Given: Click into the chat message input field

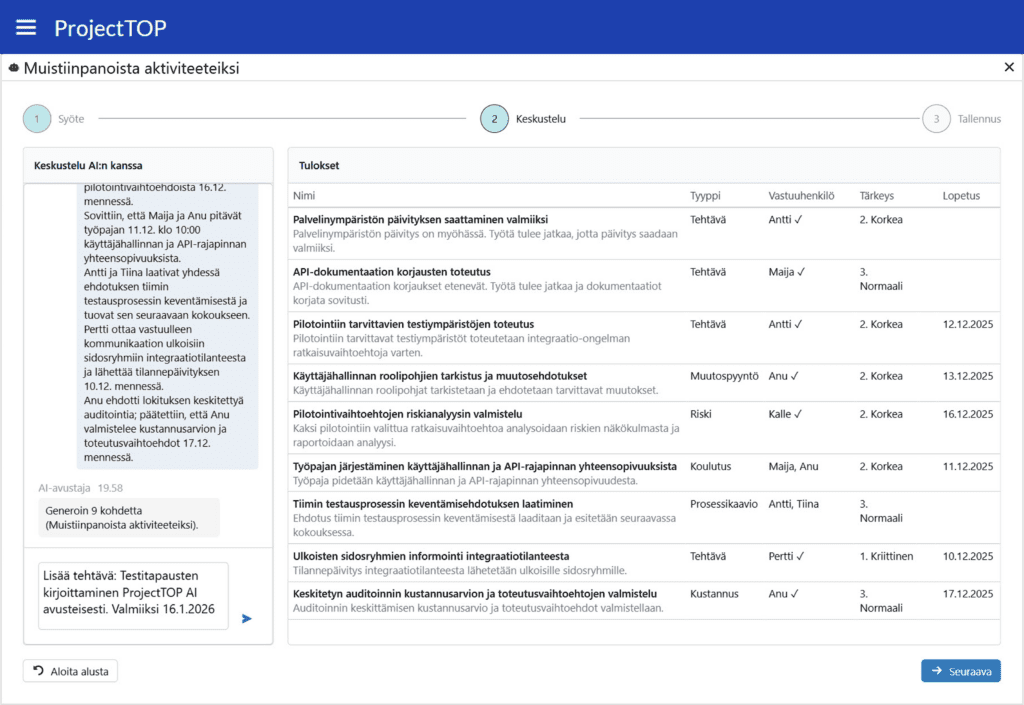Looking at the screenshot, I should 133,596.
